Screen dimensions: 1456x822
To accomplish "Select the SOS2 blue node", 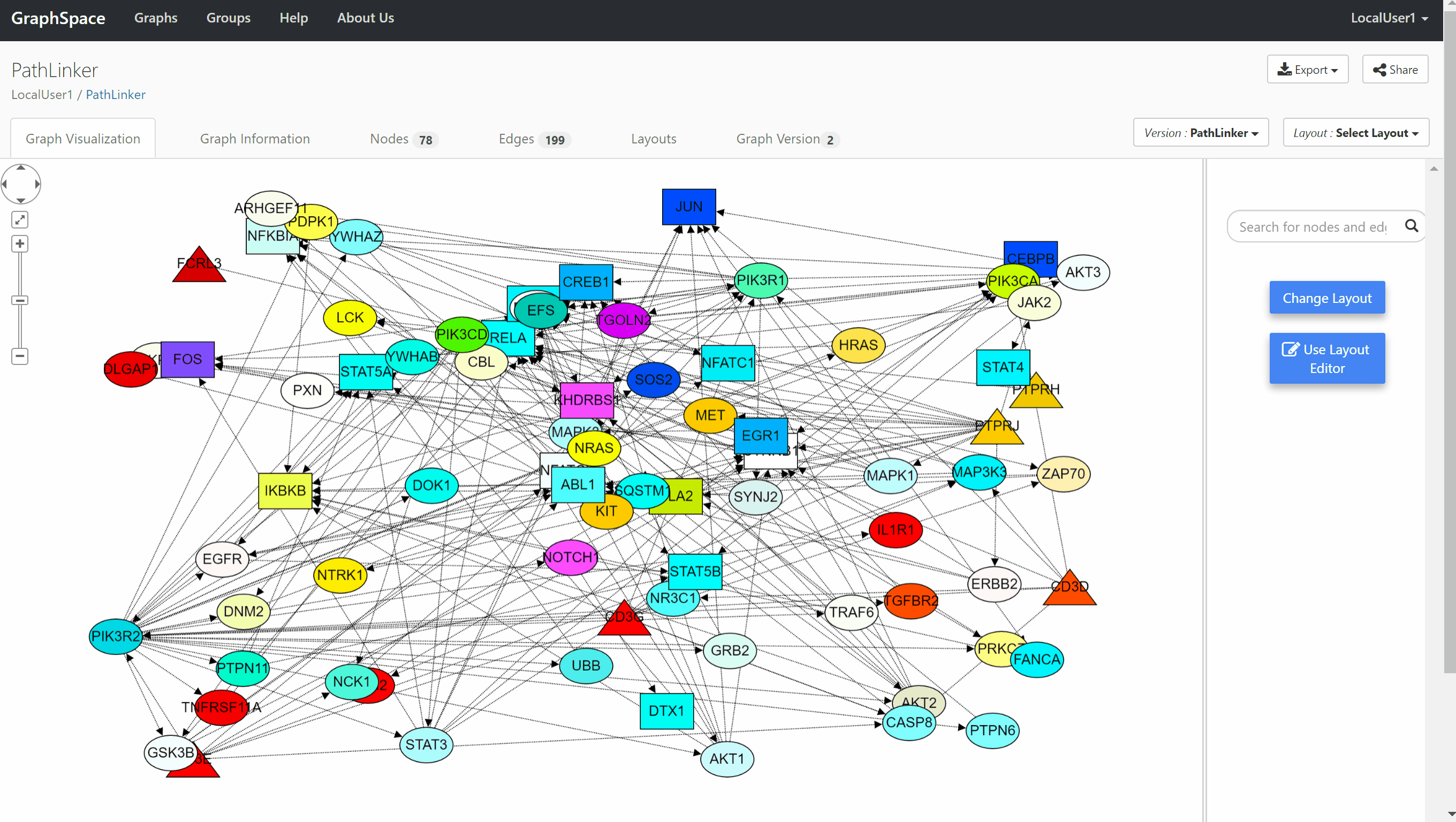I will 653,379.
